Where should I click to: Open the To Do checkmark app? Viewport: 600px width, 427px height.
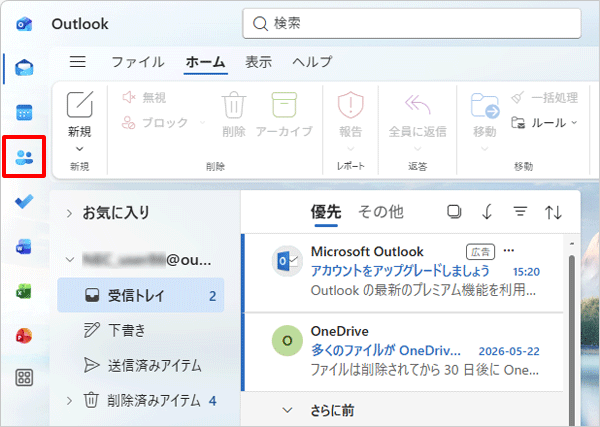click(x=24, y=201)
